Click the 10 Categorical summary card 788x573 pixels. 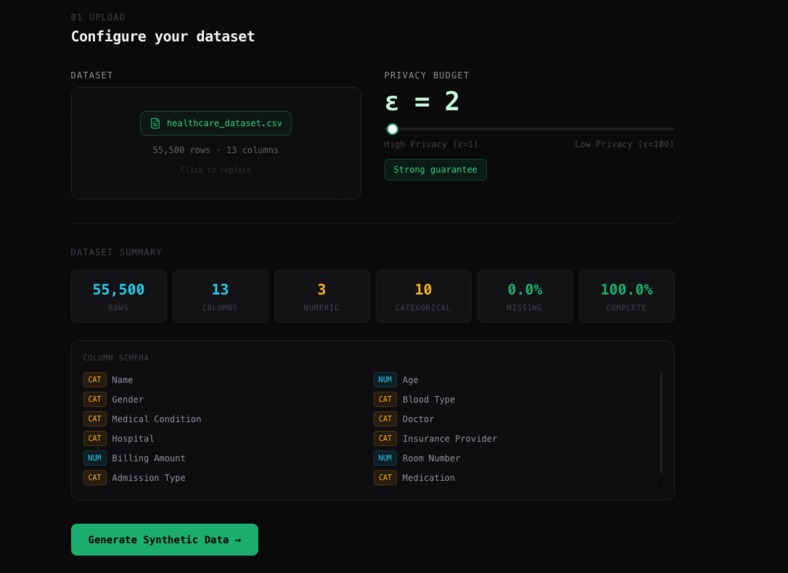point(423,296)
